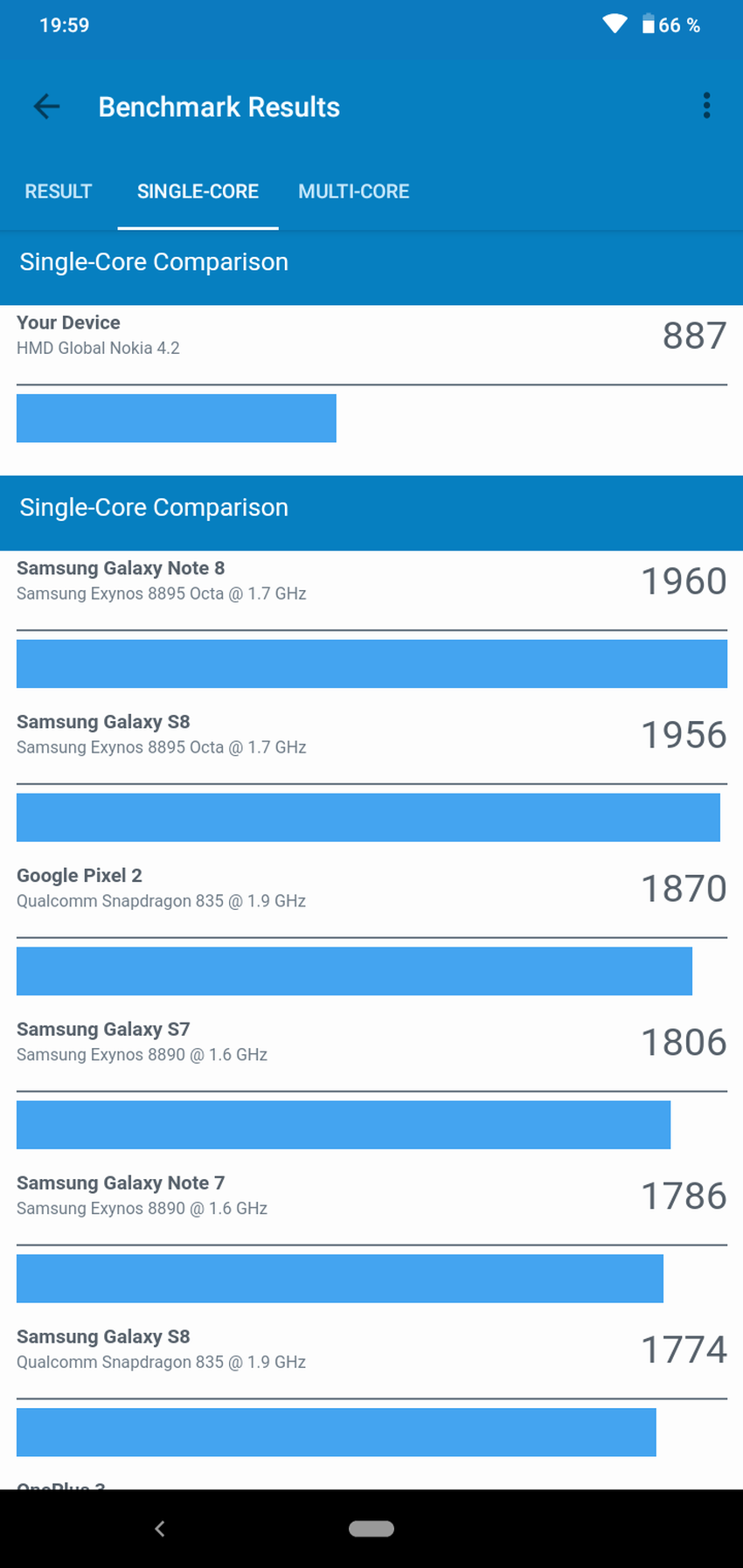743x1568 pixels.
Task: Tap the Benchmark Results title
Action: point(219,107)
